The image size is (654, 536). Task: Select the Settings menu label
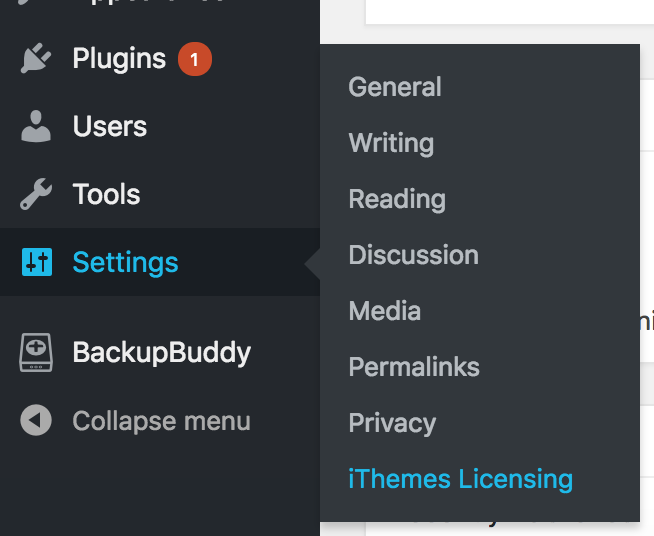(x=126, y=263)
